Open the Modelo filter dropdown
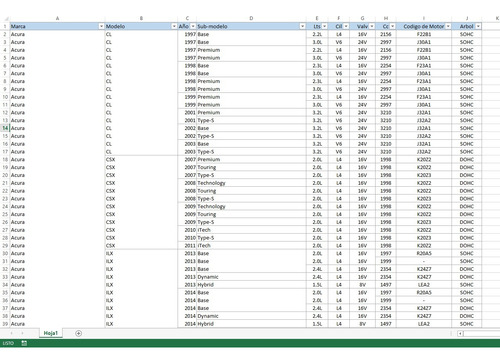The width and height of the screenshot is (500, 364). coord(174,26)
